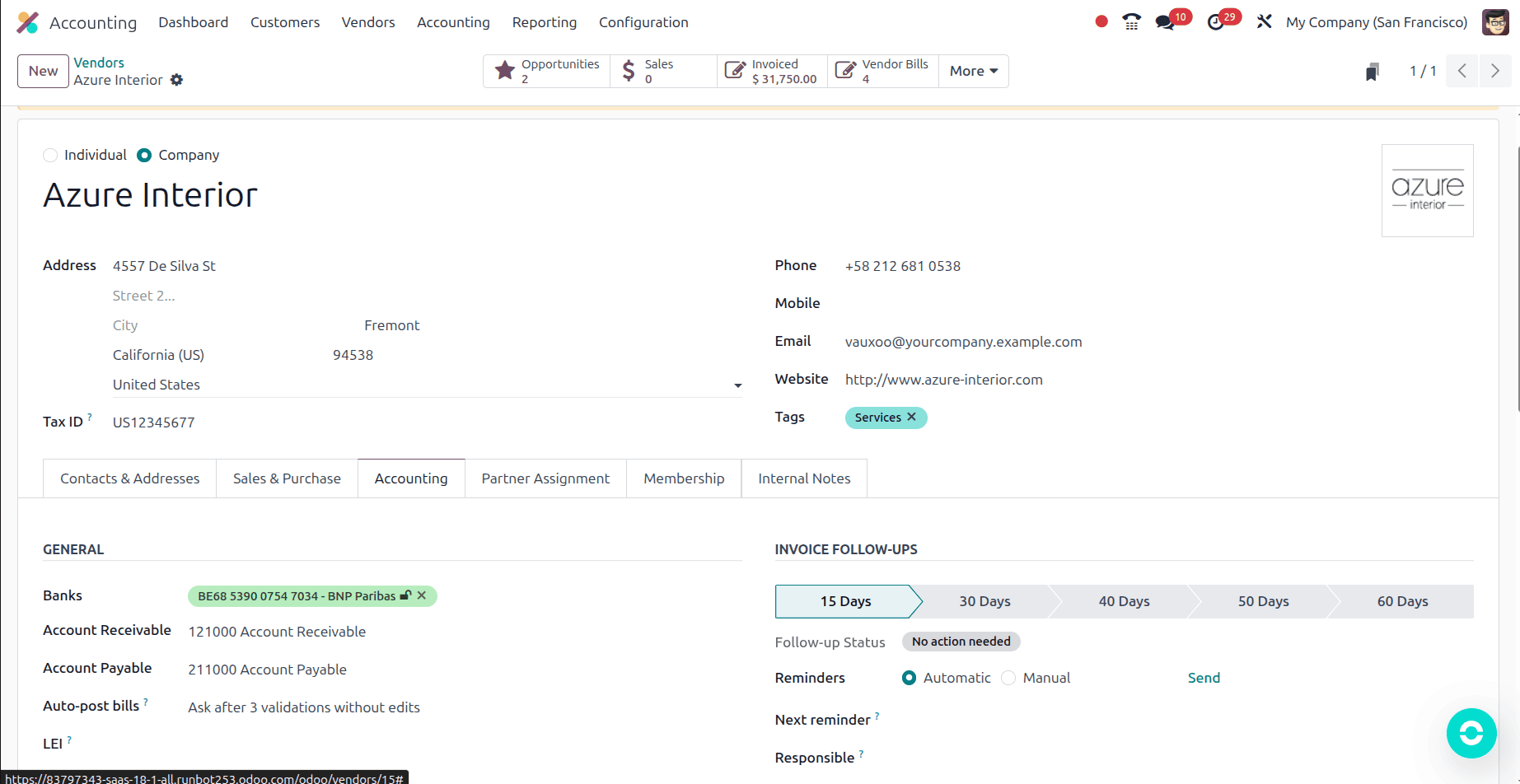Show the Tax ID help tooltip

90,417
